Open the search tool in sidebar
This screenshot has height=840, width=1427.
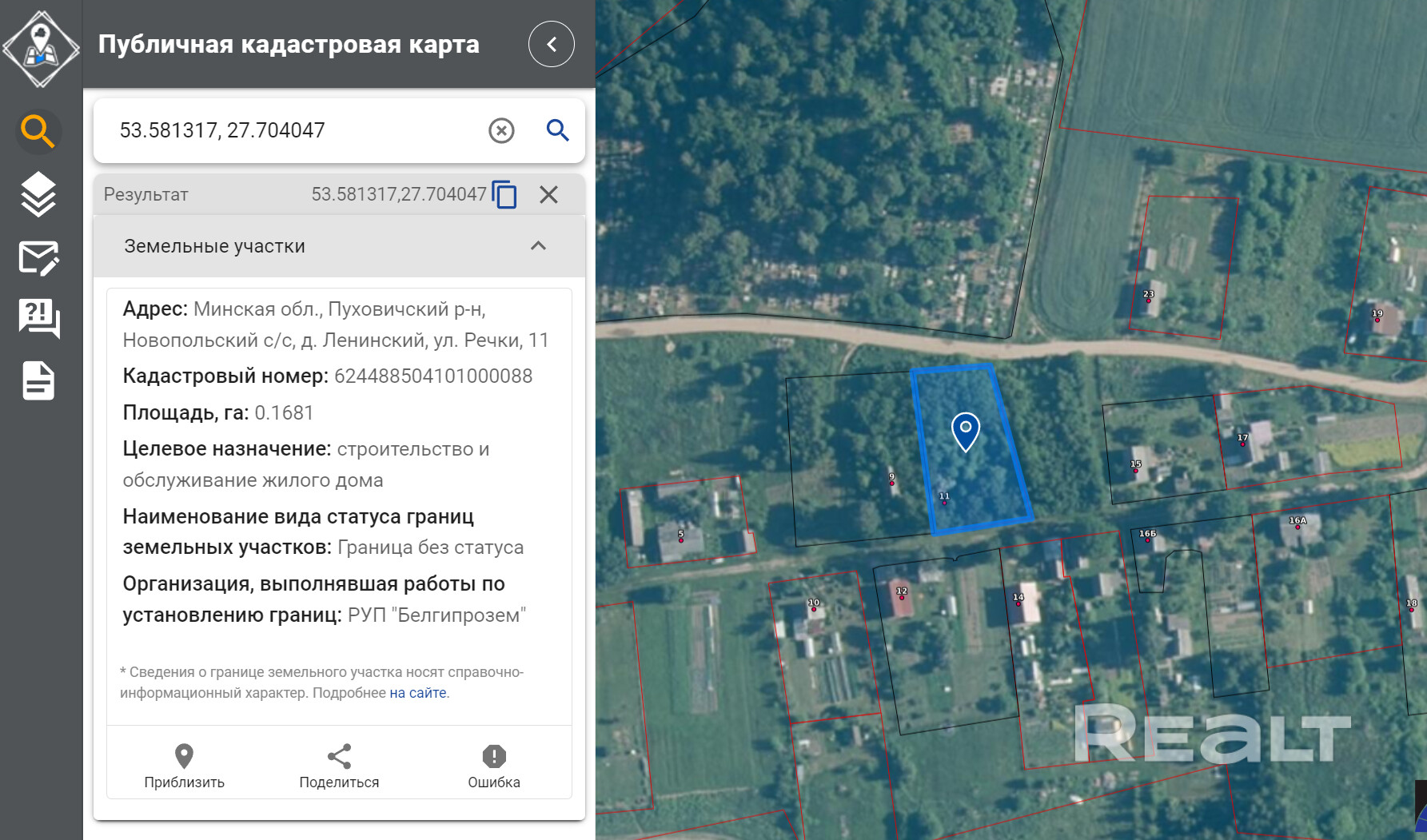point(38,130)
